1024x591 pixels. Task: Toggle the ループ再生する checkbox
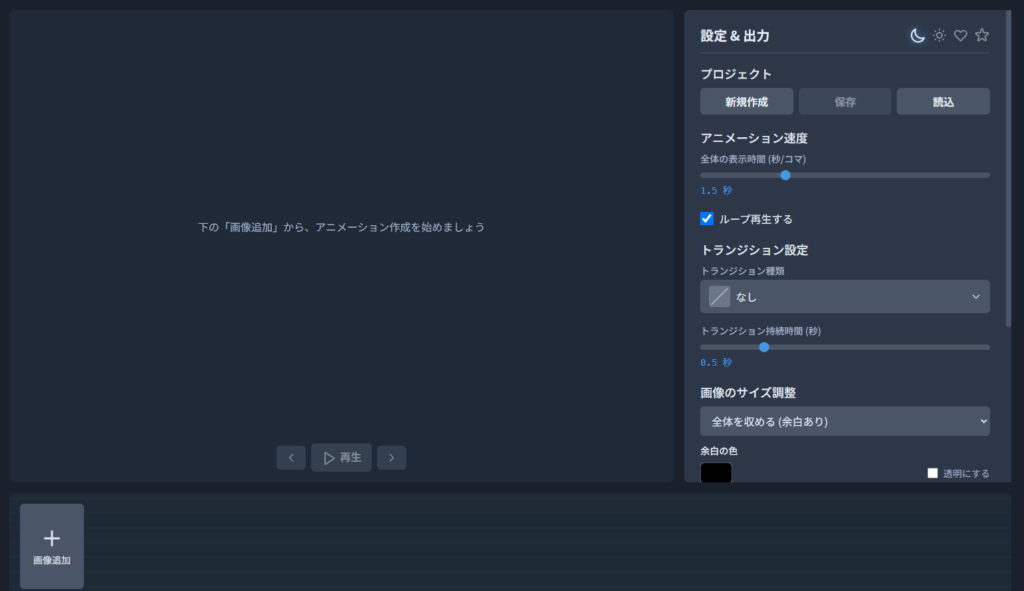click(707, 219)
